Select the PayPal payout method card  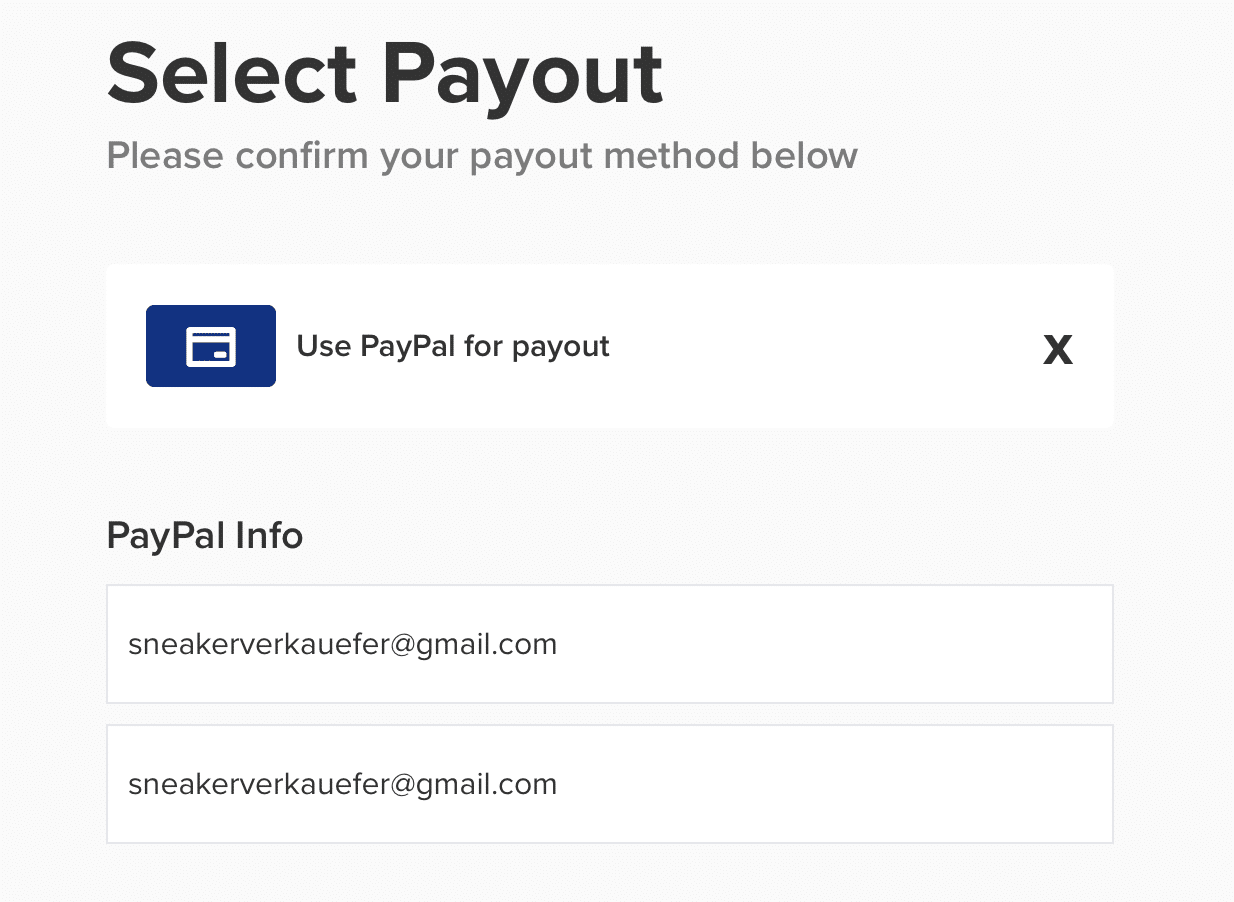coord(610,346)
